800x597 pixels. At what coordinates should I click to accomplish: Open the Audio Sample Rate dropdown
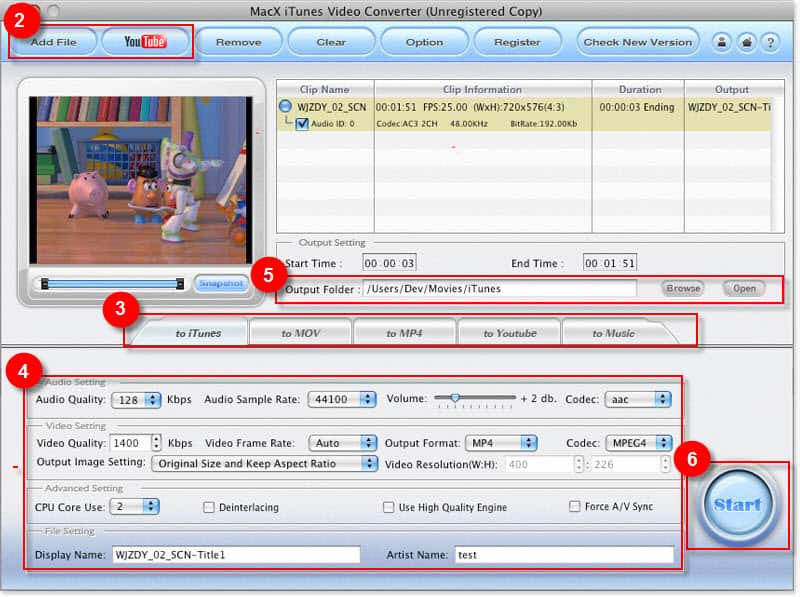(x=343, y=400)
